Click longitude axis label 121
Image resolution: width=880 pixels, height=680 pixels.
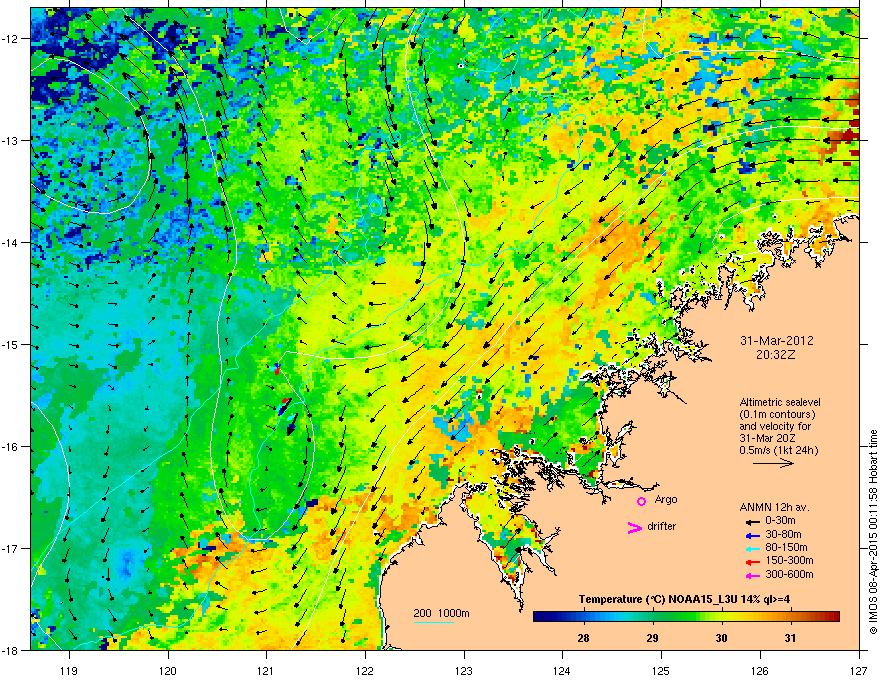coord(266,670)
